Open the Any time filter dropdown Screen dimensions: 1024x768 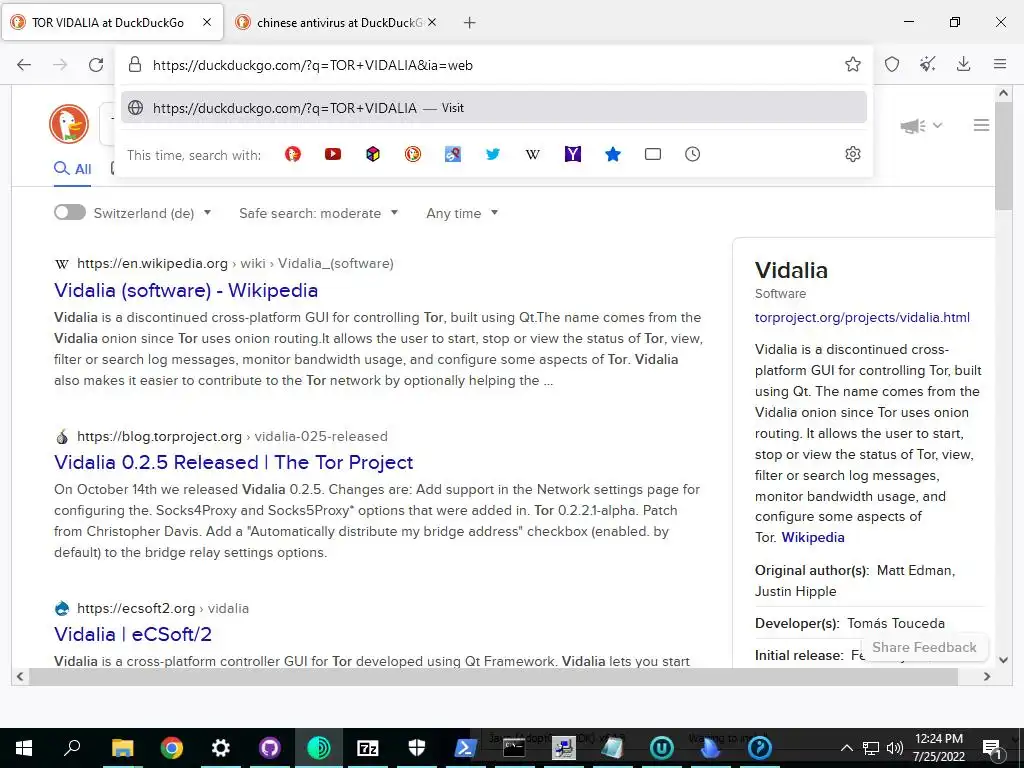[462, 213]
